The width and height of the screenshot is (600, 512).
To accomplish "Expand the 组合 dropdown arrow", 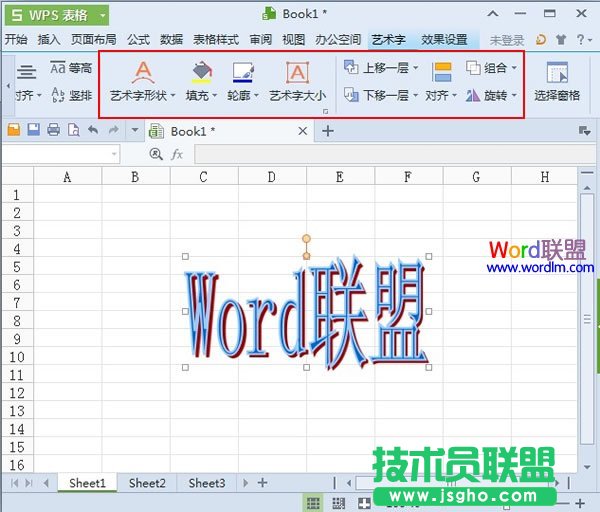I will coord(514,68).
